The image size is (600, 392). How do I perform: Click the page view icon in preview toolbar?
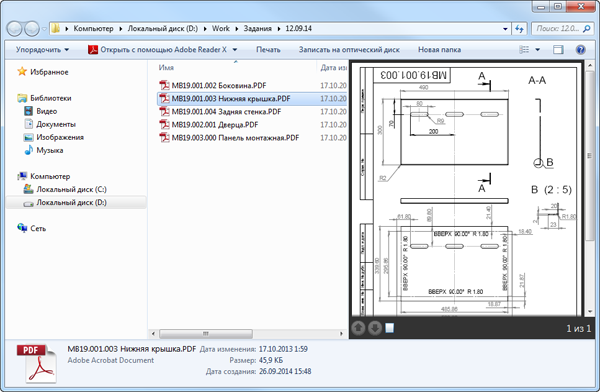390,328
